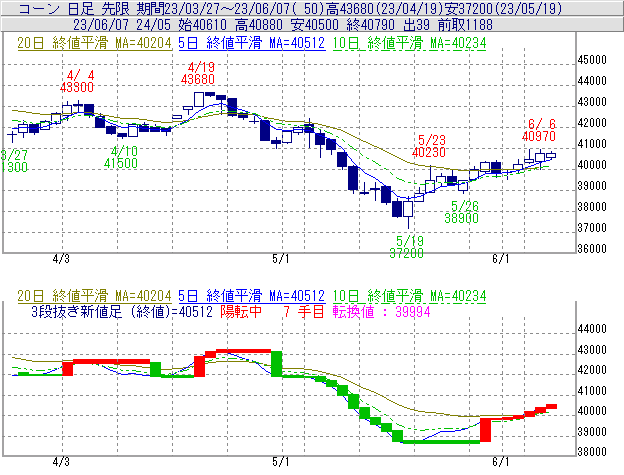Click the 4/19 peak candlestick
The width and height of the screenshot is (624, 475).
199,99
